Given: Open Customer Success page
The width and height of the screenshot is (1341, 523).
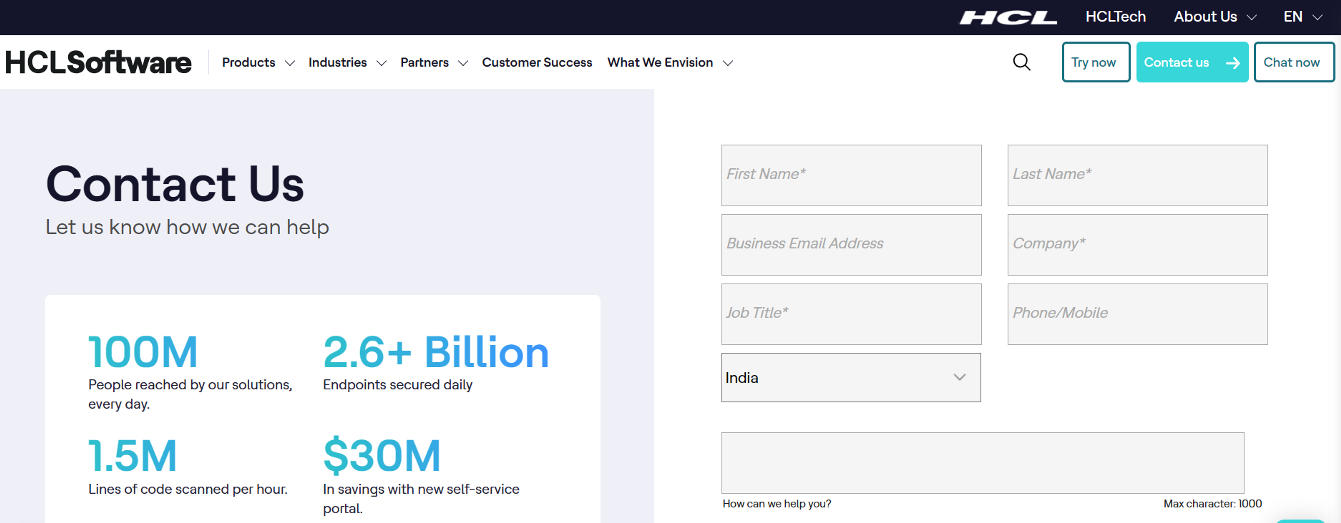Looking at the screenshot, I should (537, 62).
